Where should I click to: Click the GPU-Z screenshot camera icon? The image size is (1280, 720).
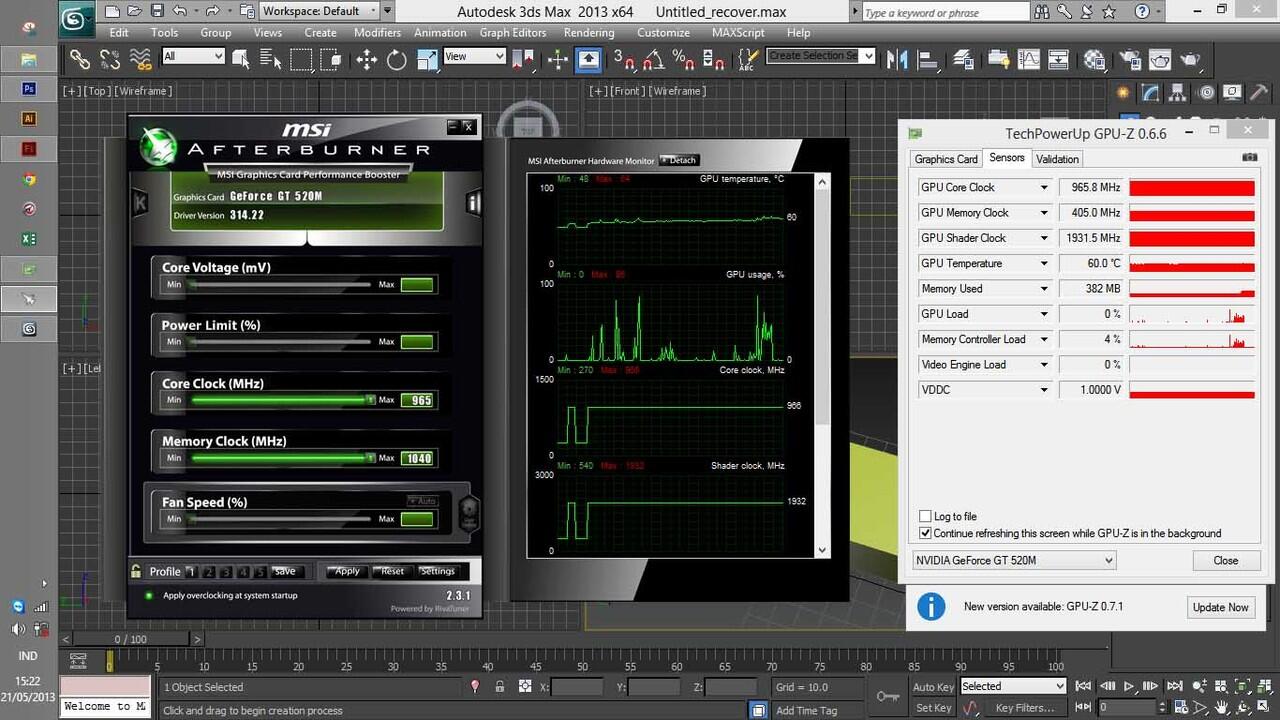[x=1249, y=158]
